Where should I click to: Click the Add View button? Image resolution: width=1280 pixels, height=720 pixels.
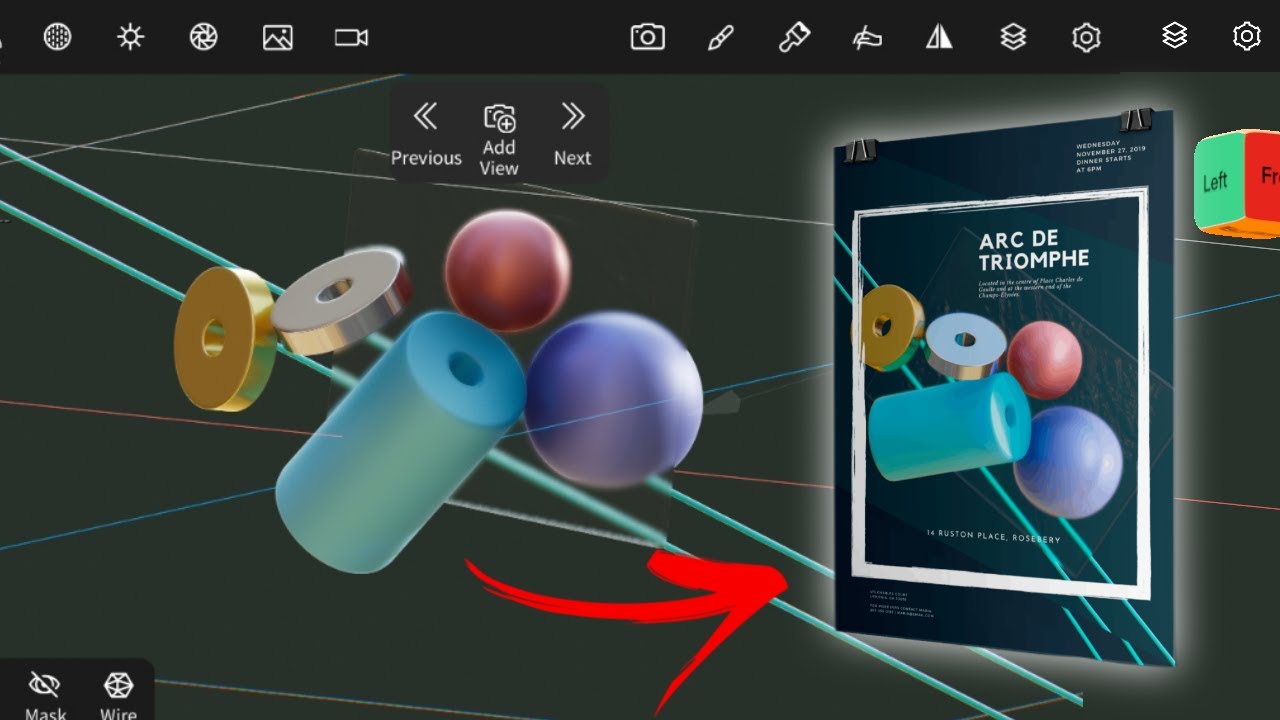click(499, 139)
